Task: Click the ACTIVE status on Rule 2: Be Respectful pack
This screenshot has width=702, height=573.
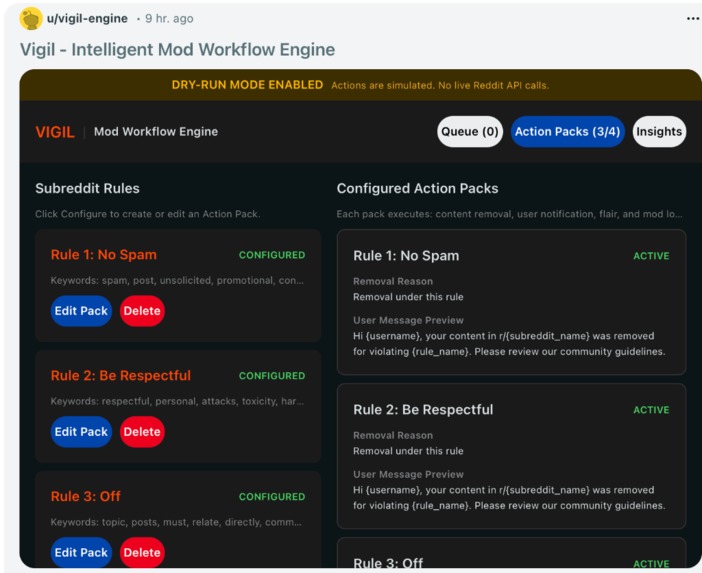Action: [x=651, y=410]
